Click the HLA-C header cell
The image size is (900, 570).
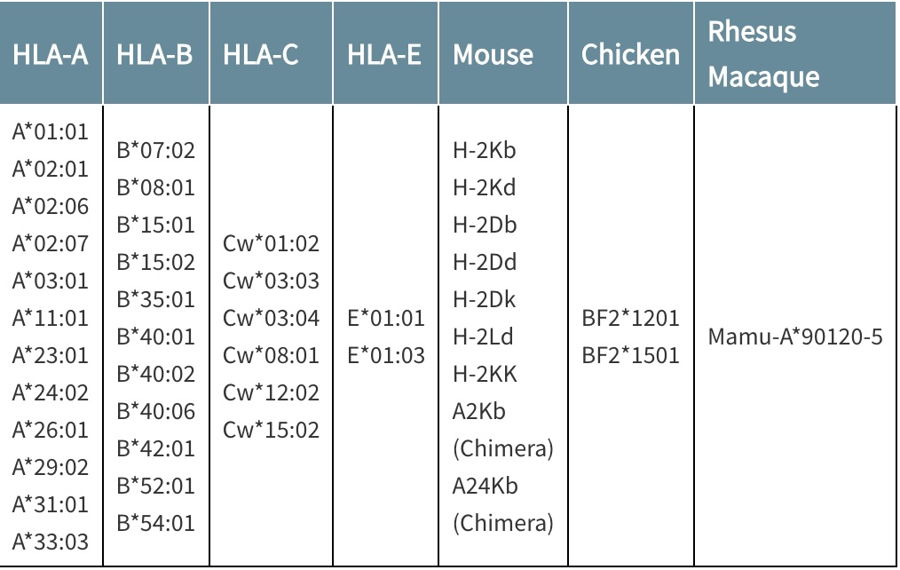261,55
